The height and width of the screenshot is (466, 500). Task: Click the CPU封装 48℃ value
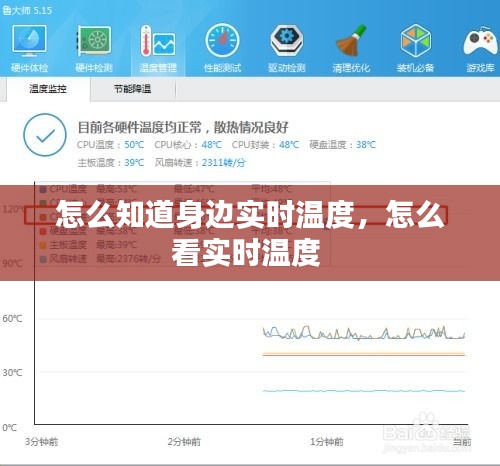pyautogui.click(x=289, y=145)
